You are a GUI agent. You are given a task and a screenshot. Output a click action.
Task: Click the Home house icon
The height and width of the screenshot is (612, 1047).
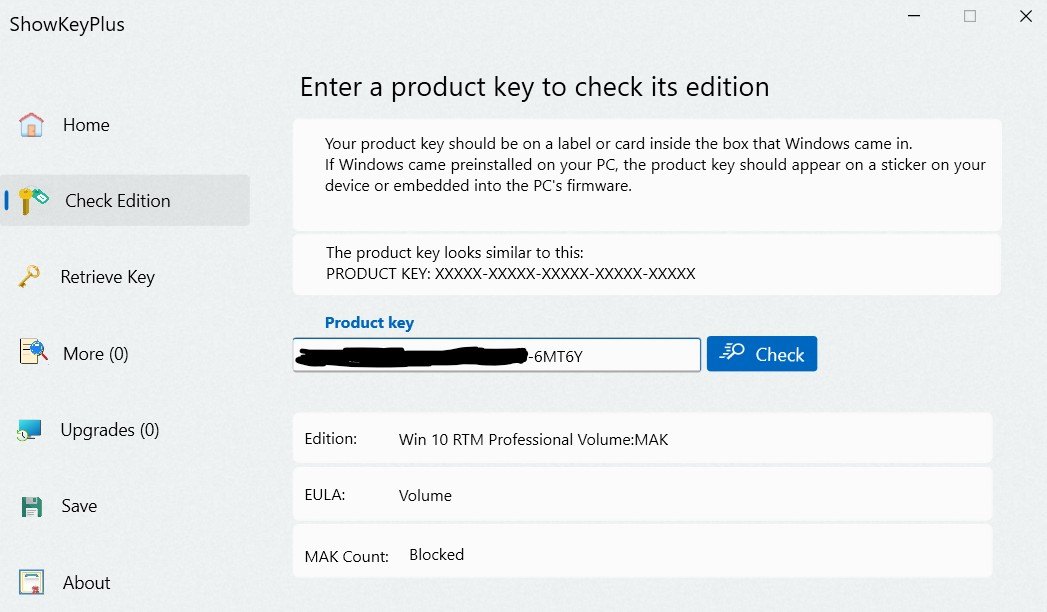(31, 125)
